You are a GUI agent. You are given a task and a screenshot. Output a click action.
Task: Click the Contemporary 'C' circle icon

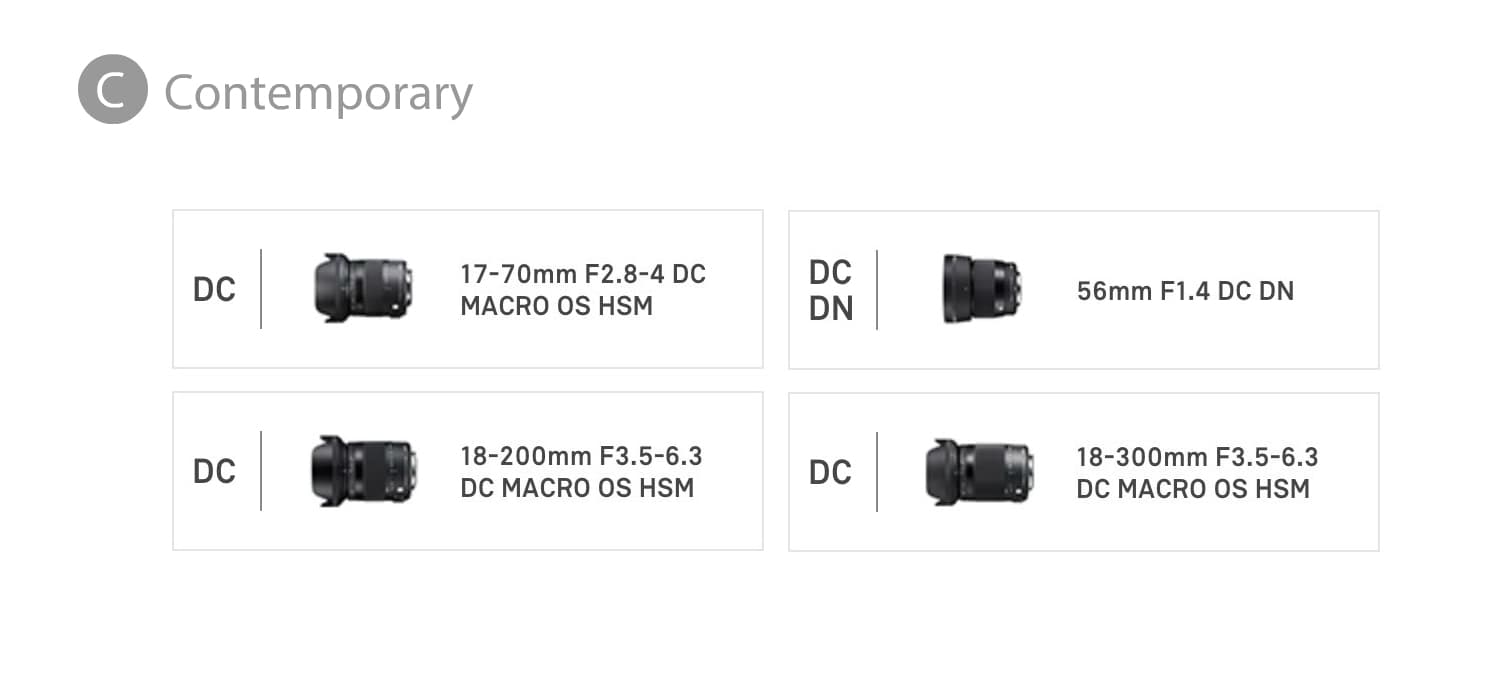113,89
